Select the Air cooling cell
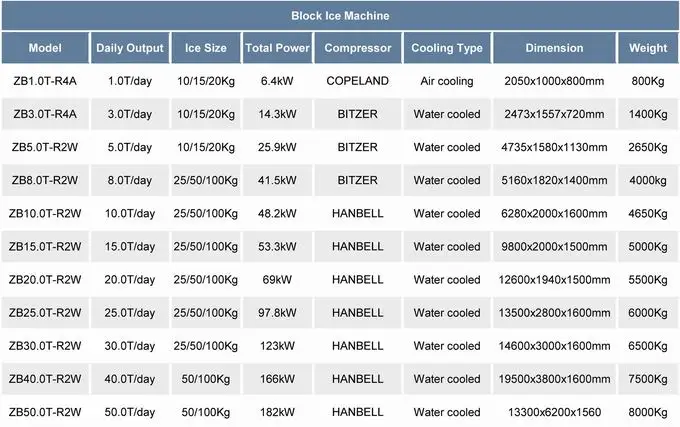 [x=447, y=81]
